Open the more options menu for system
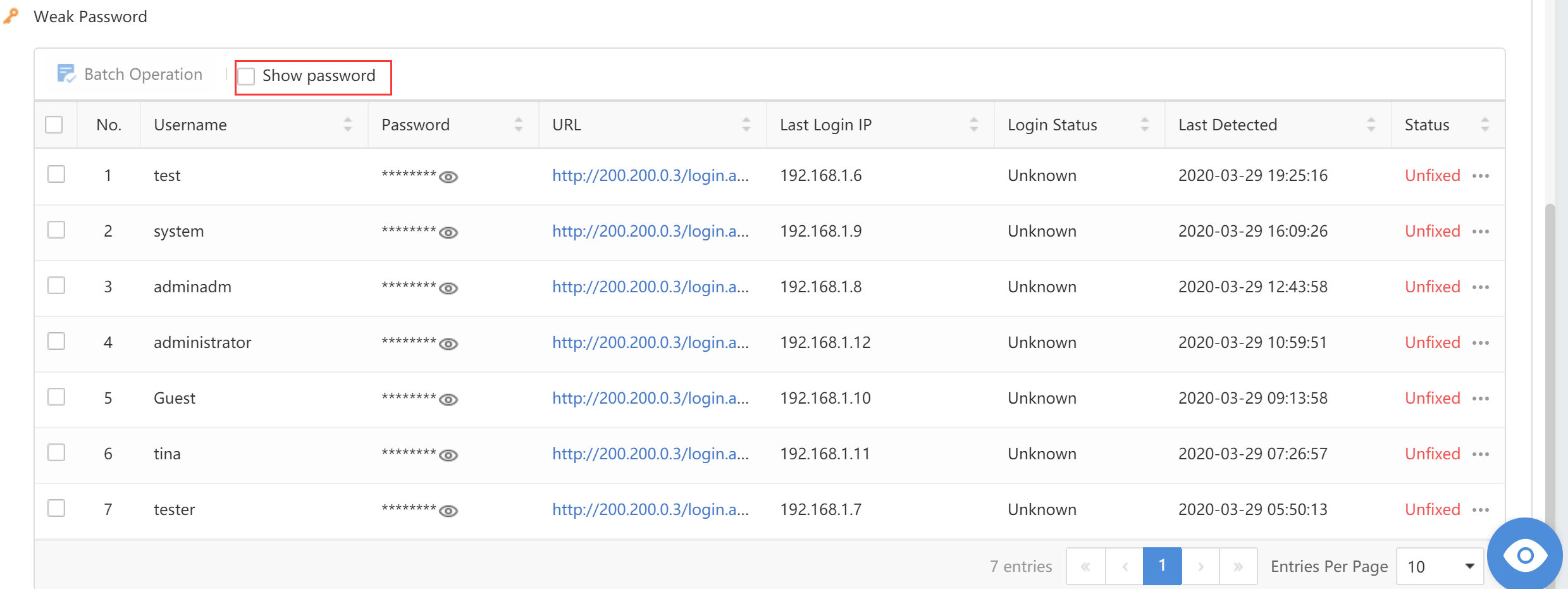This screenshot has width=1568, height=589. pos(1480,232)
